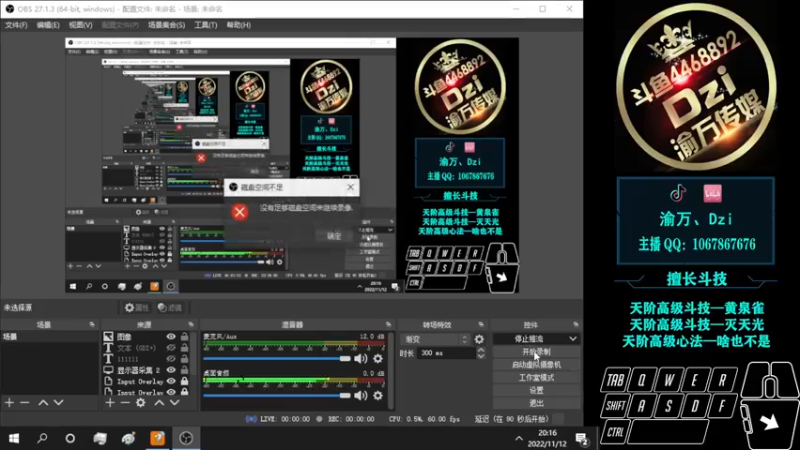Move the source down in the sources list

pos(174,403)
